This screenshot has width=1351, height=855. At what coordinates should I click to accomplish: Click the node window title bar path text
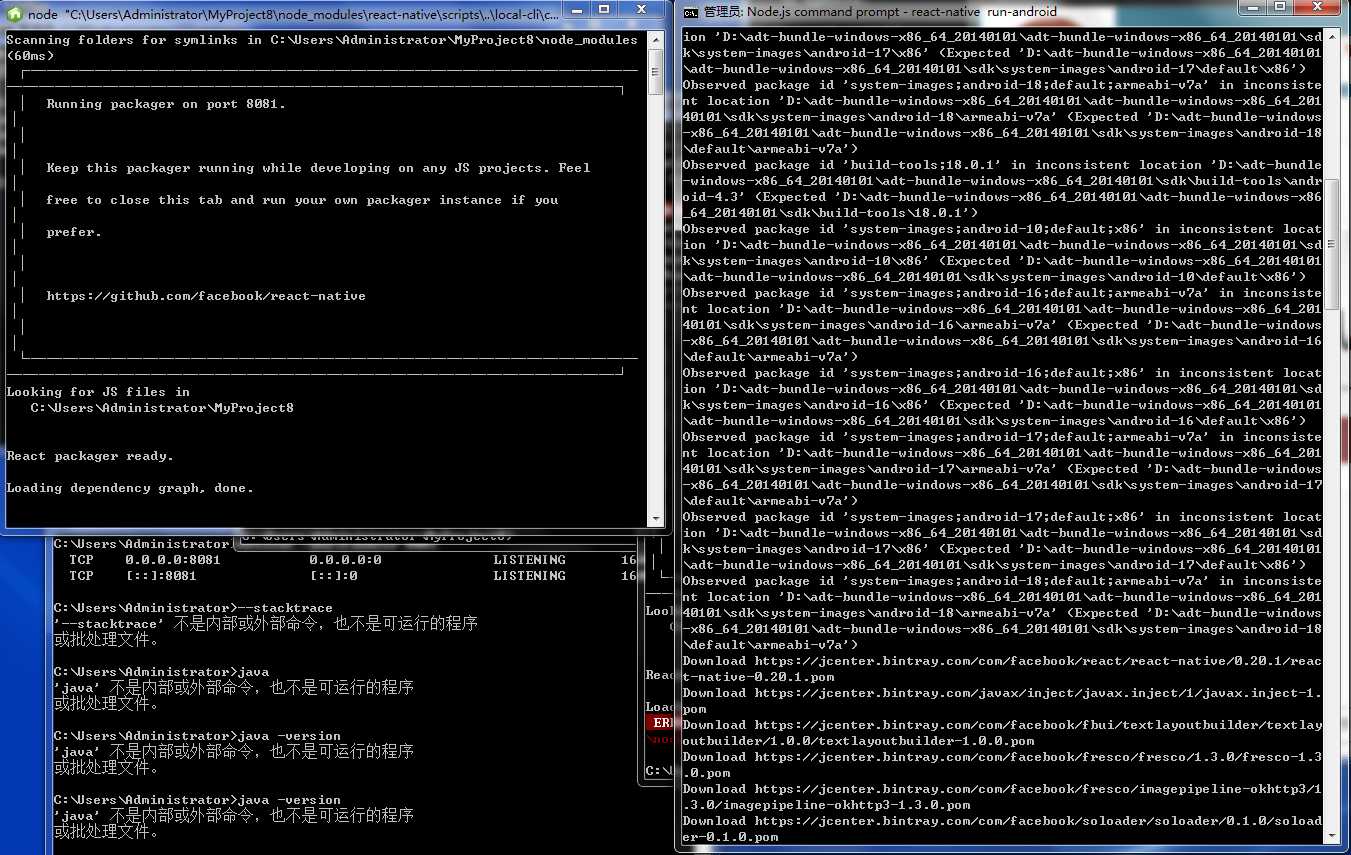(312, 15)
